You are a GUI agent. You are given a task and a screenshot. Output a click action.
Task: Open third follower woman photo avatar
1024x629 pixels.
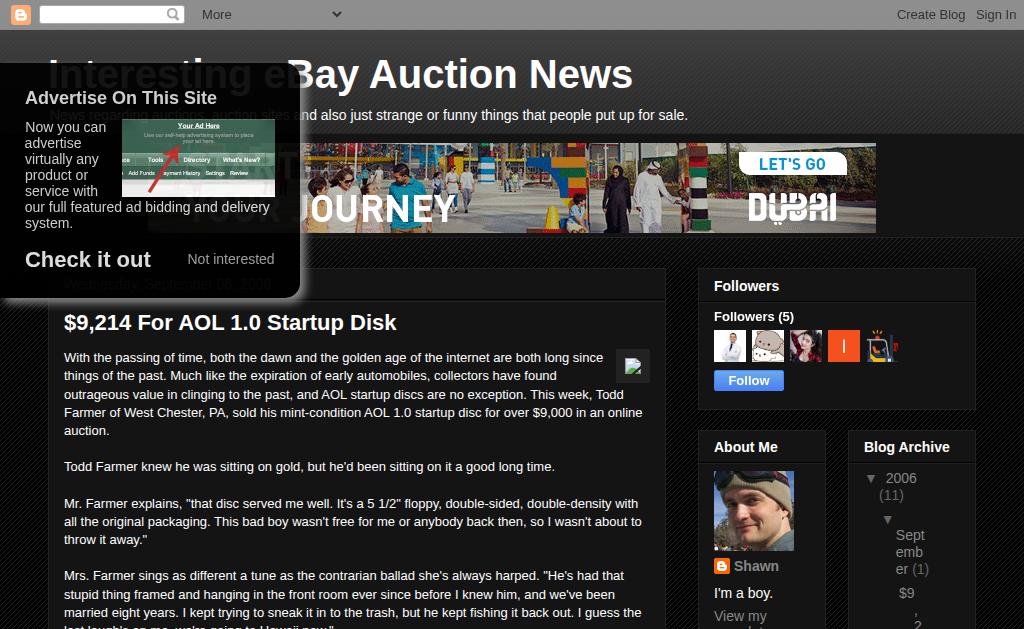pos(806,346)
